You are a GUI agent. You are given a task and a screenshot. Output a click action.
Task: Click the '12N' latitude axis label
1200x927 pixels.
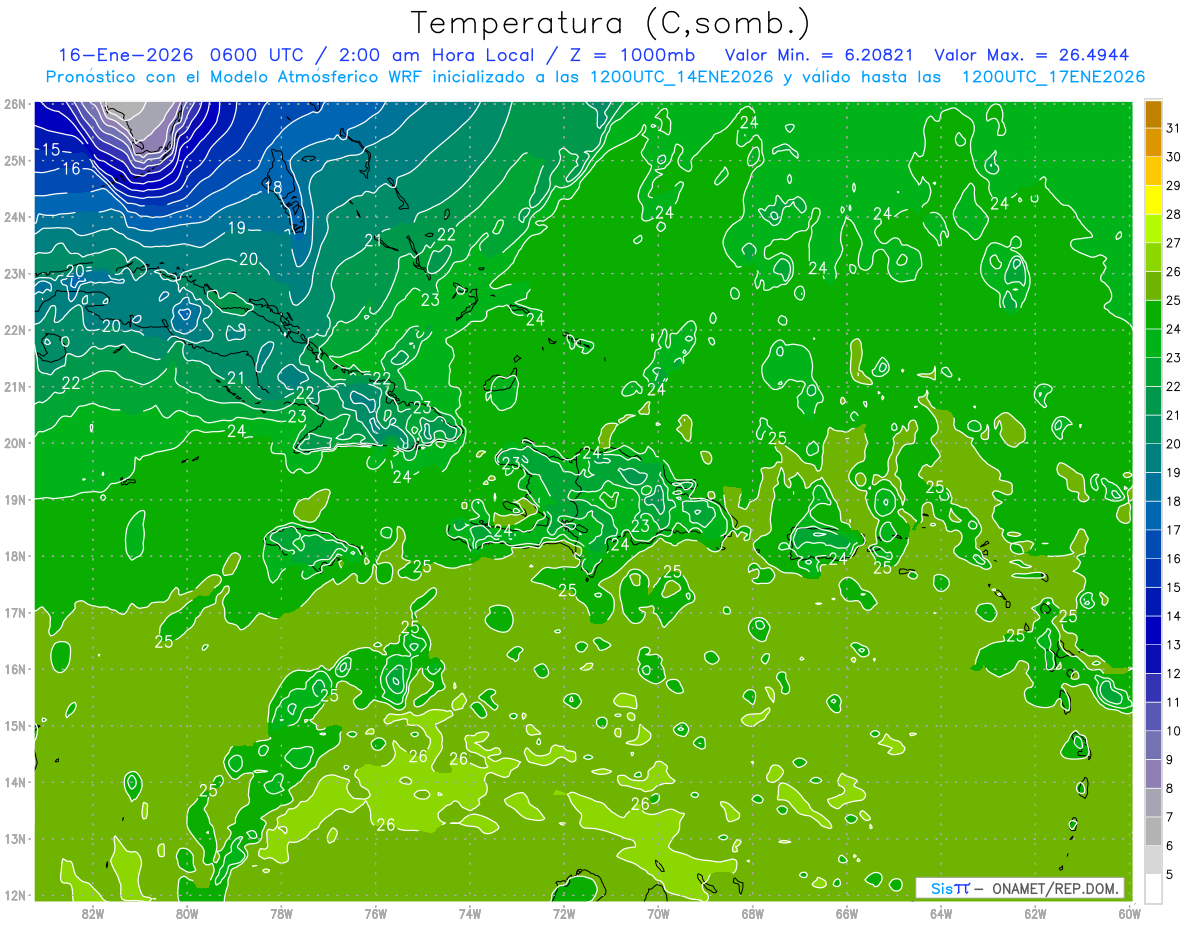15,894
